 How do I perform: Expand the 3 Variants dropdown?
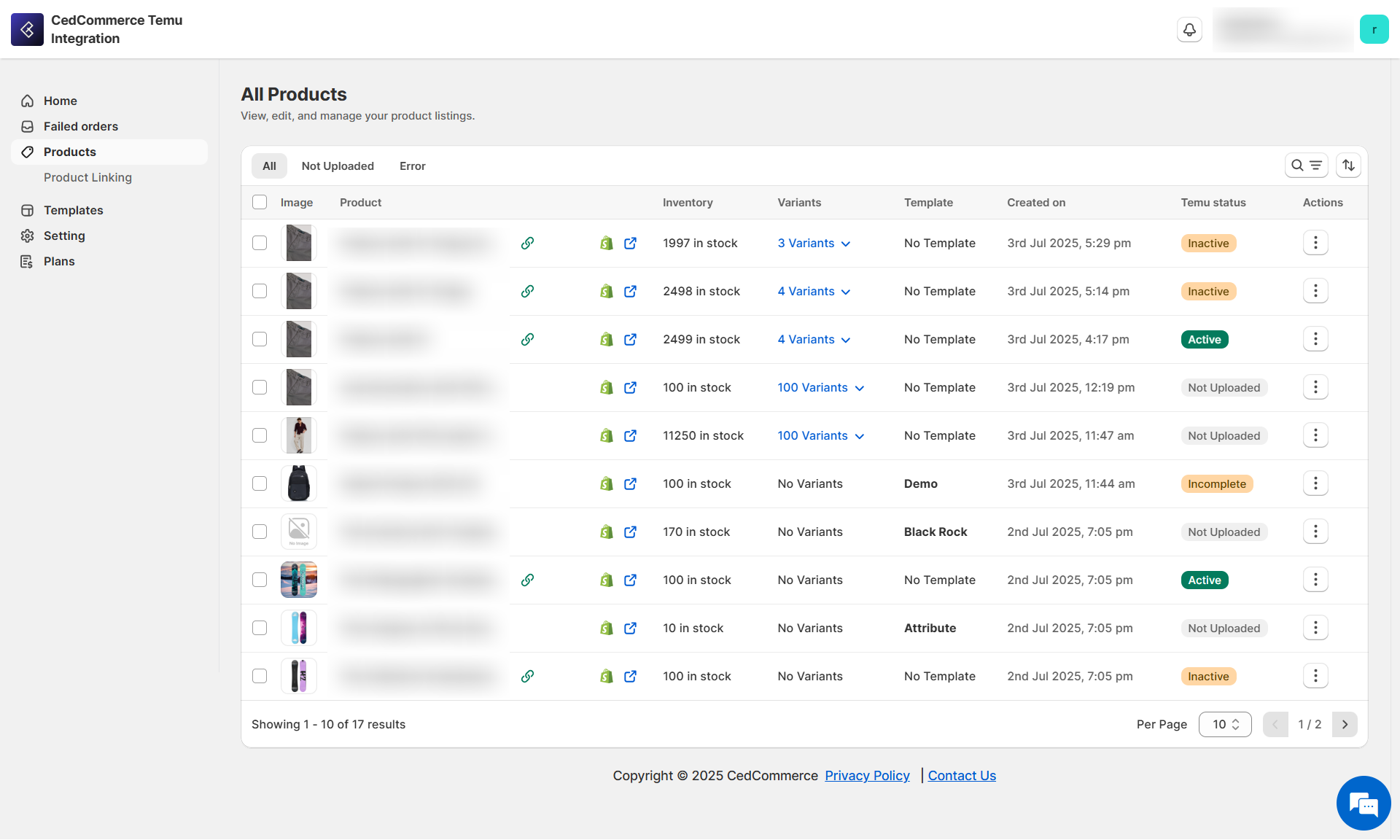point(814,243)
